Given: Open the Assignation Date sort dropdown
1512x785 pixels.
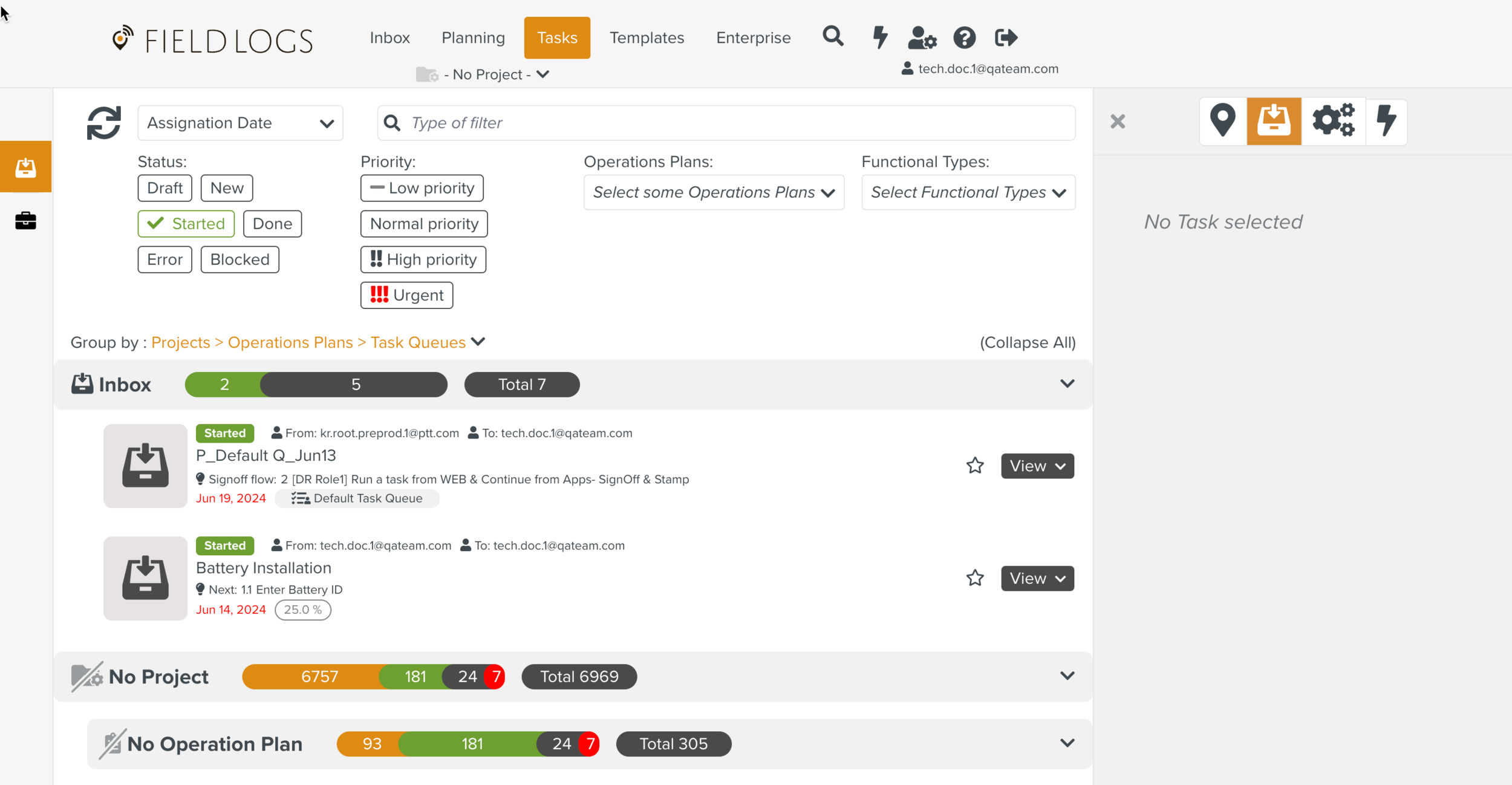Looking at the screenshot, I should pos(240,123).
